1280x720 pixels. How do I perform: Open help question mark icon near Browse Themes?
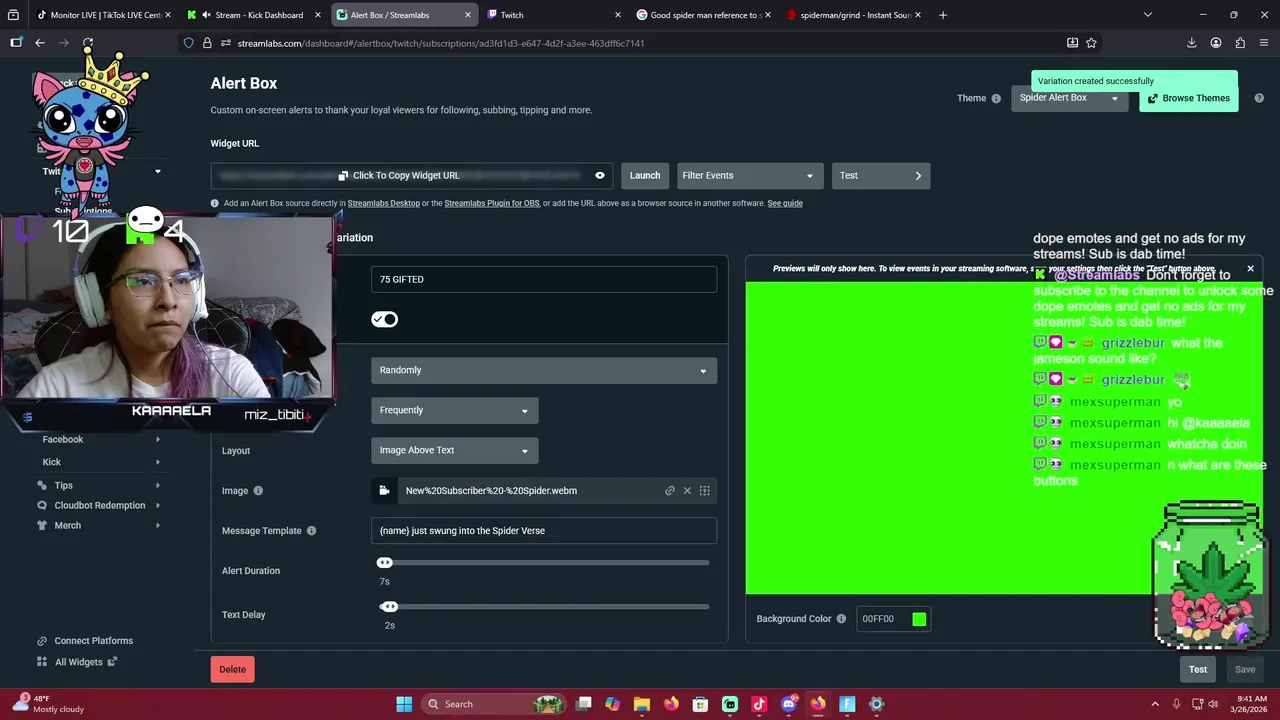tap(1259, 98)
